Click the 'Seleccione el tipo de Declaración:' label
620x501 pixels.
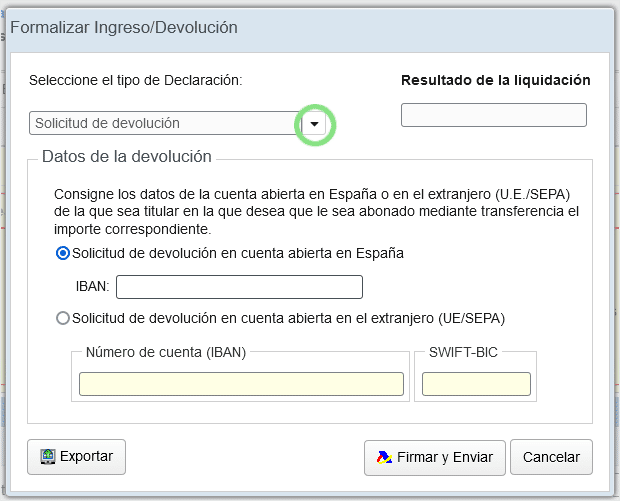[x=136, y=80]
